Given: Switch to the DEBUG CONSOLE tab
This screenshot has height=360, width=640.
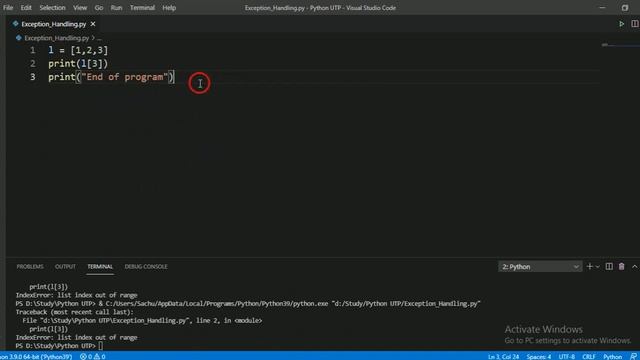Looking at the screenshot, I should pos(146,267).
